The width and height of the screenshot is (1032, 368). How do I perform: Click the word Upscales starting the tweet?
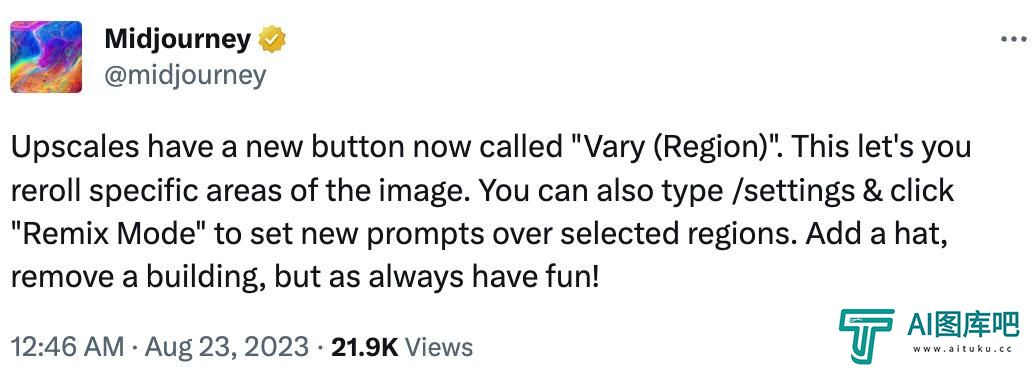75,147
